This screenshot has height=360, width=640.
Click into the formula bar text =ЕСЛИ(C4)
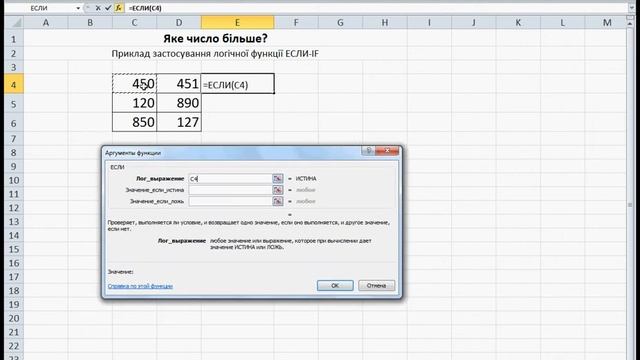145,8
